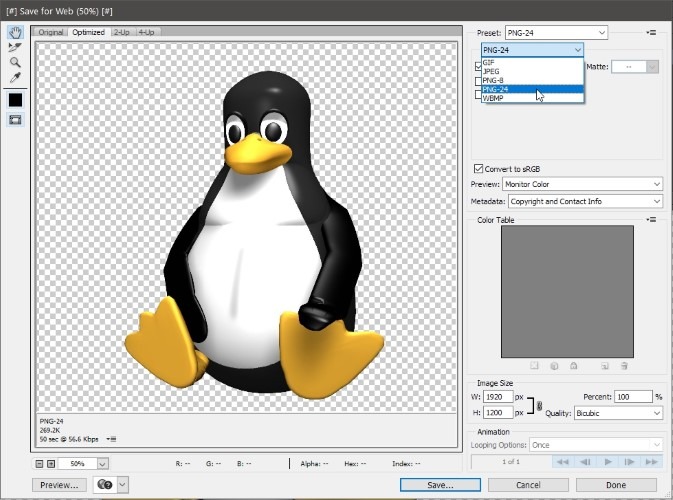
Task: Click the browser preview icon
Action: tap(105, 485)
